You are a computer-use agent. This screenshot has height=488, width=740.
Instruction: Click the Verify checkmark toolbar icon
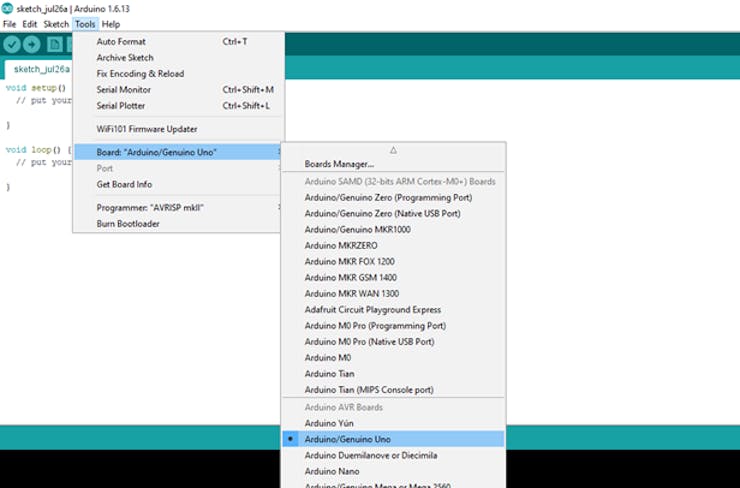coord(12,45)
